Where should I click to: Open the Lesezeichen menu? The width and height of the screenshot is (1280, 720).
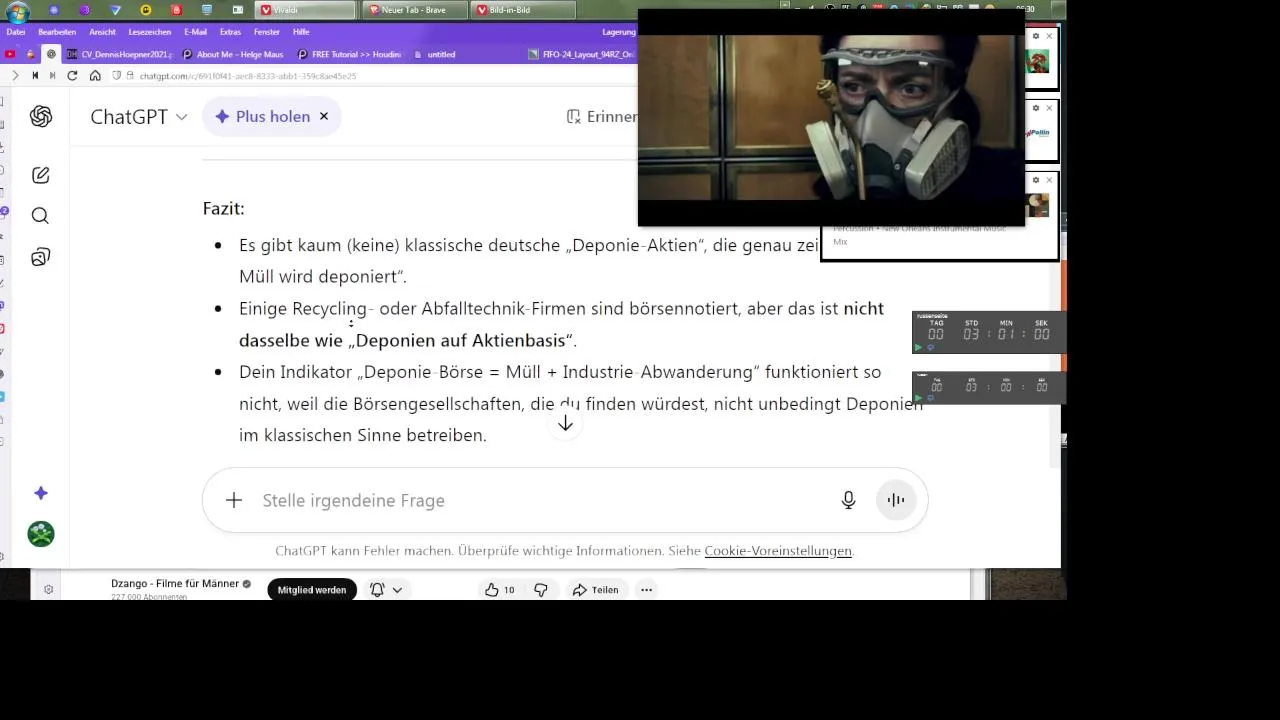(x=150, y=32)
